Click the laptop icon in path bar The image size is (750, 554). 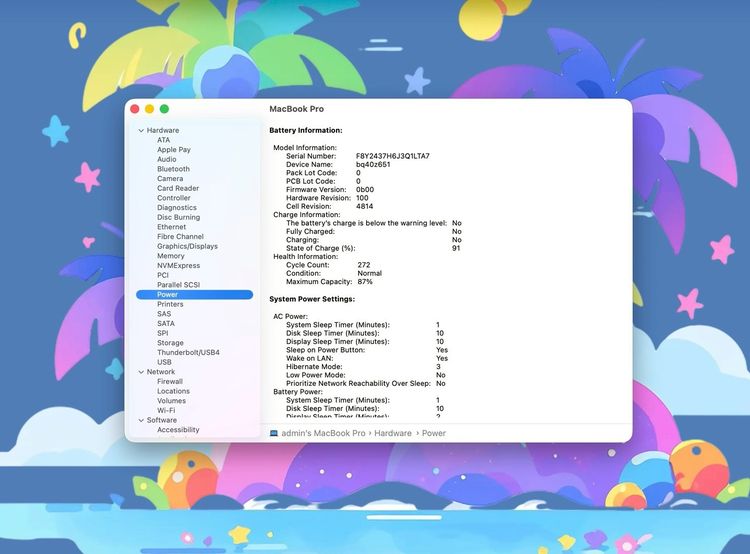(x=274, y=433)
